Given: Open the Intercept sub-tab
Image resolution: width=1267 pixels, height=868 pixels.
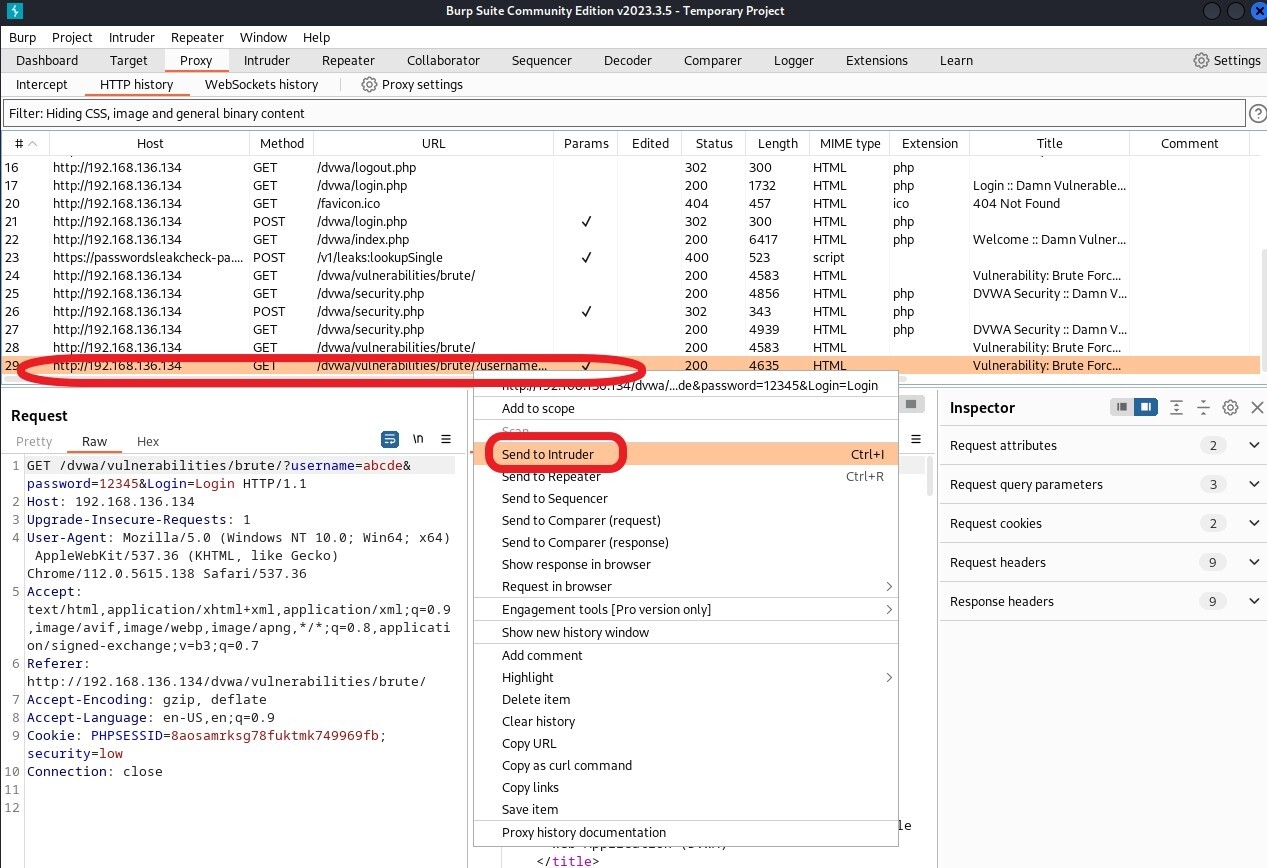Looking at the screenshot, I should click(42, 85).
